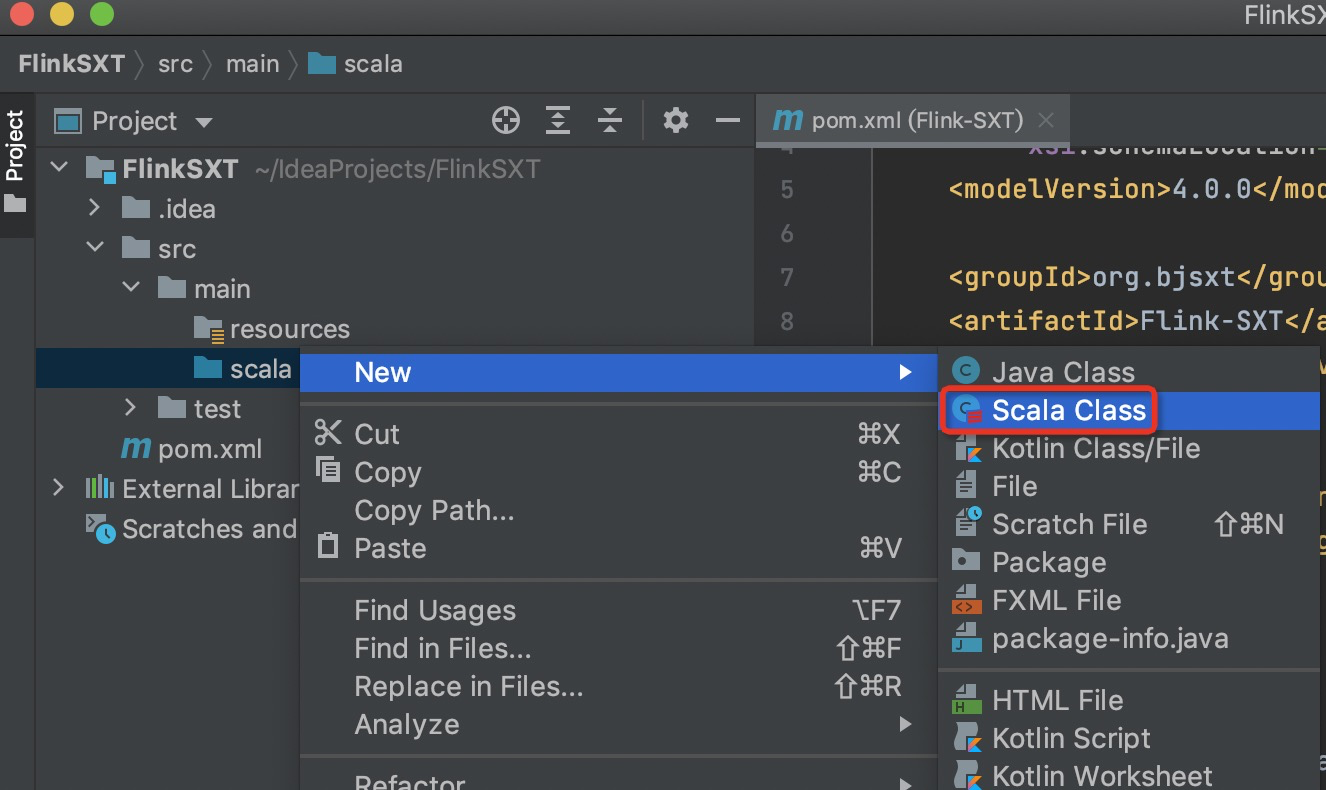Click the vertical Project tool window tab
The image size is (1326, 790).
15,163
